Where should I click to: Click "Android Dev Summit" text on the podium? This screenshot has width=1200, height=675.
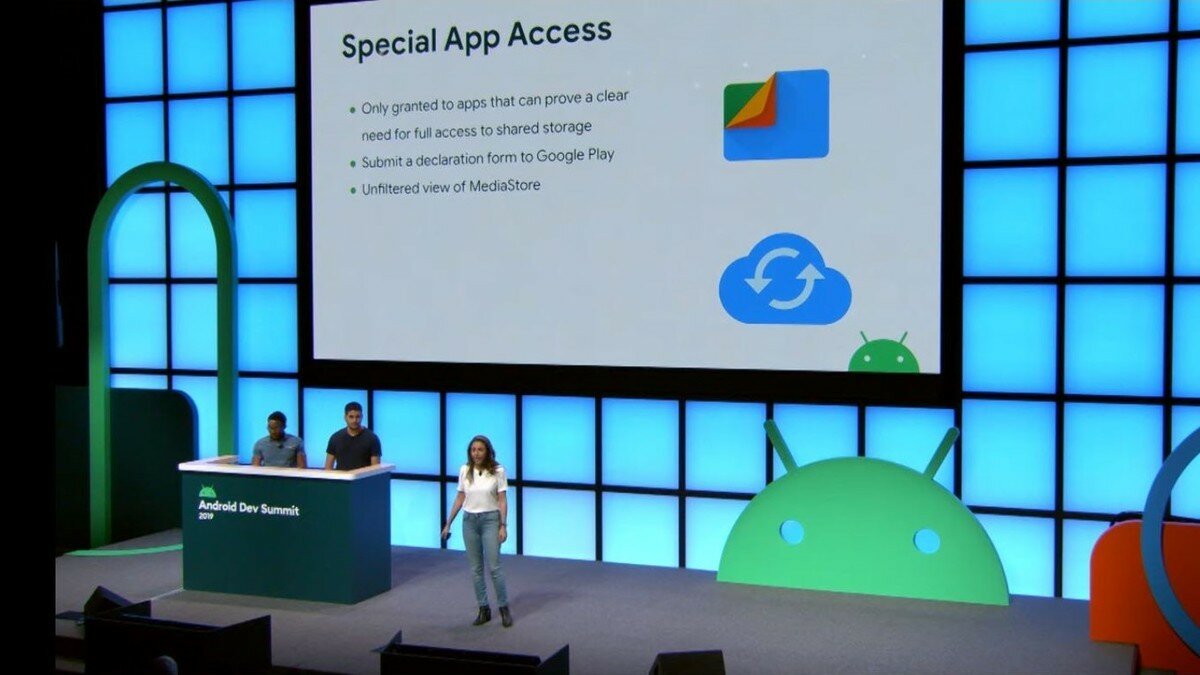point(248,508)
